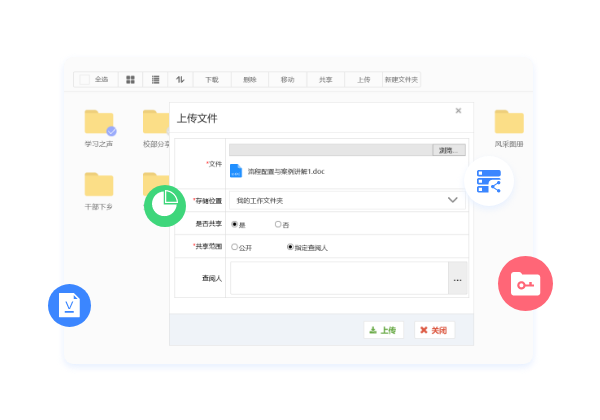Click the green pie chart icon
The width and height of the screenshot is (600, 420).
click(166, 205)
